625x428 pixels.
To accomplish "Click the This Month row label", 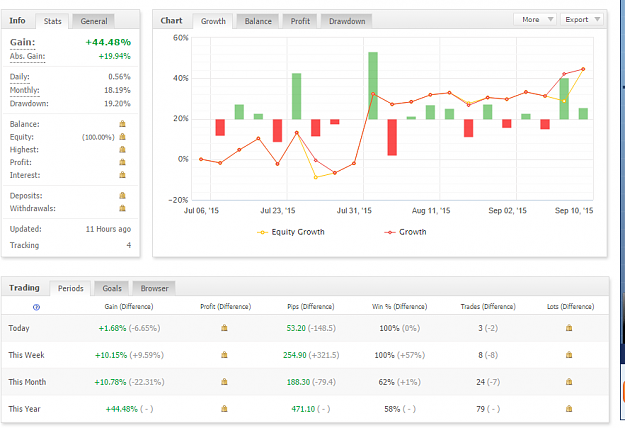I will (x=27, y=382).
